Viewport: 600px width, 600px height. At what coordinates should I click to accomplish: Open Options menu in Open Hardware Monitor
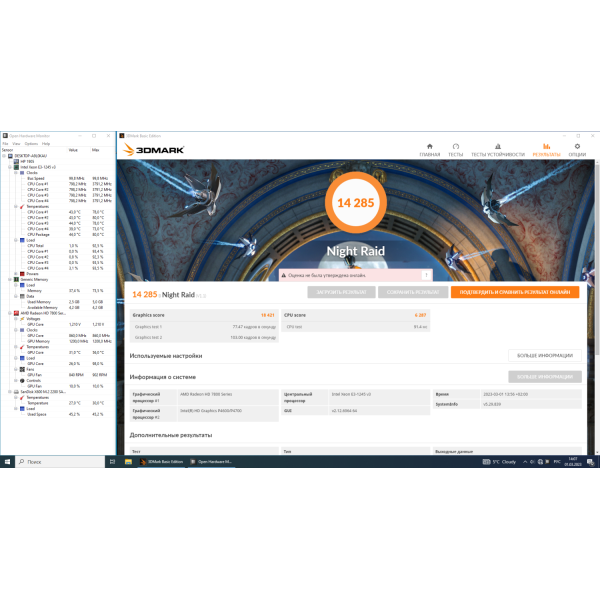click(x=31, y=144)
